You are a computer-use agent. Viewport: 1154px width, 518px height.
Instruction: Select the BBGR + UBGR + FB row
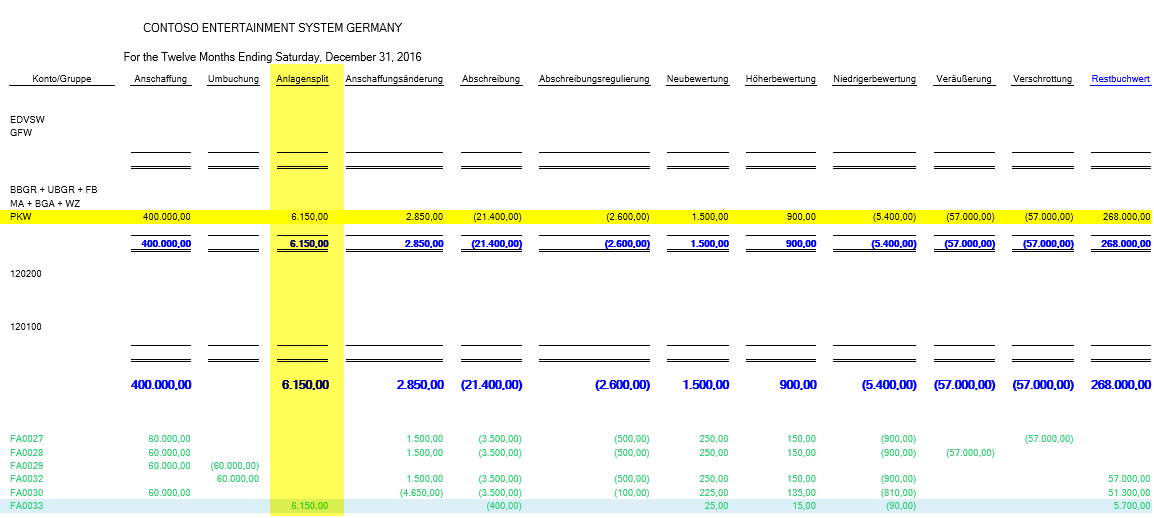[53, 189]
